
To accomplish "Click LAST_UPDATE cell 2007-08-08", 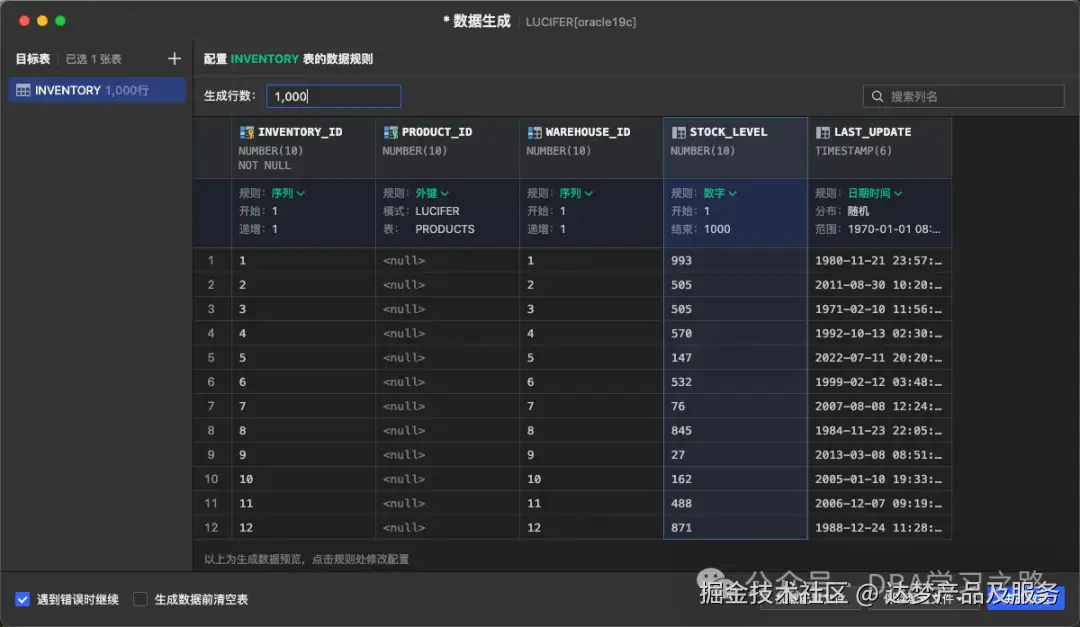I will tap(878, 407).
